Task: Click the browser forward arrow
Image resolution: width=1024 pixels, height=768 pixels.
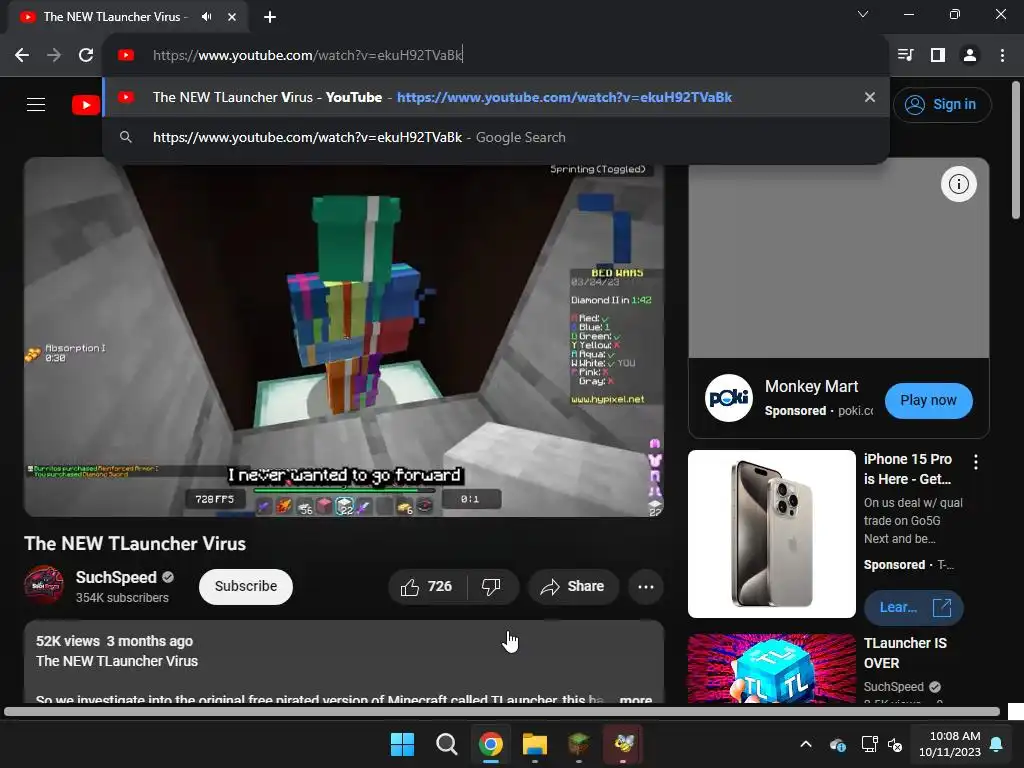Action: [x=54, y=55]
